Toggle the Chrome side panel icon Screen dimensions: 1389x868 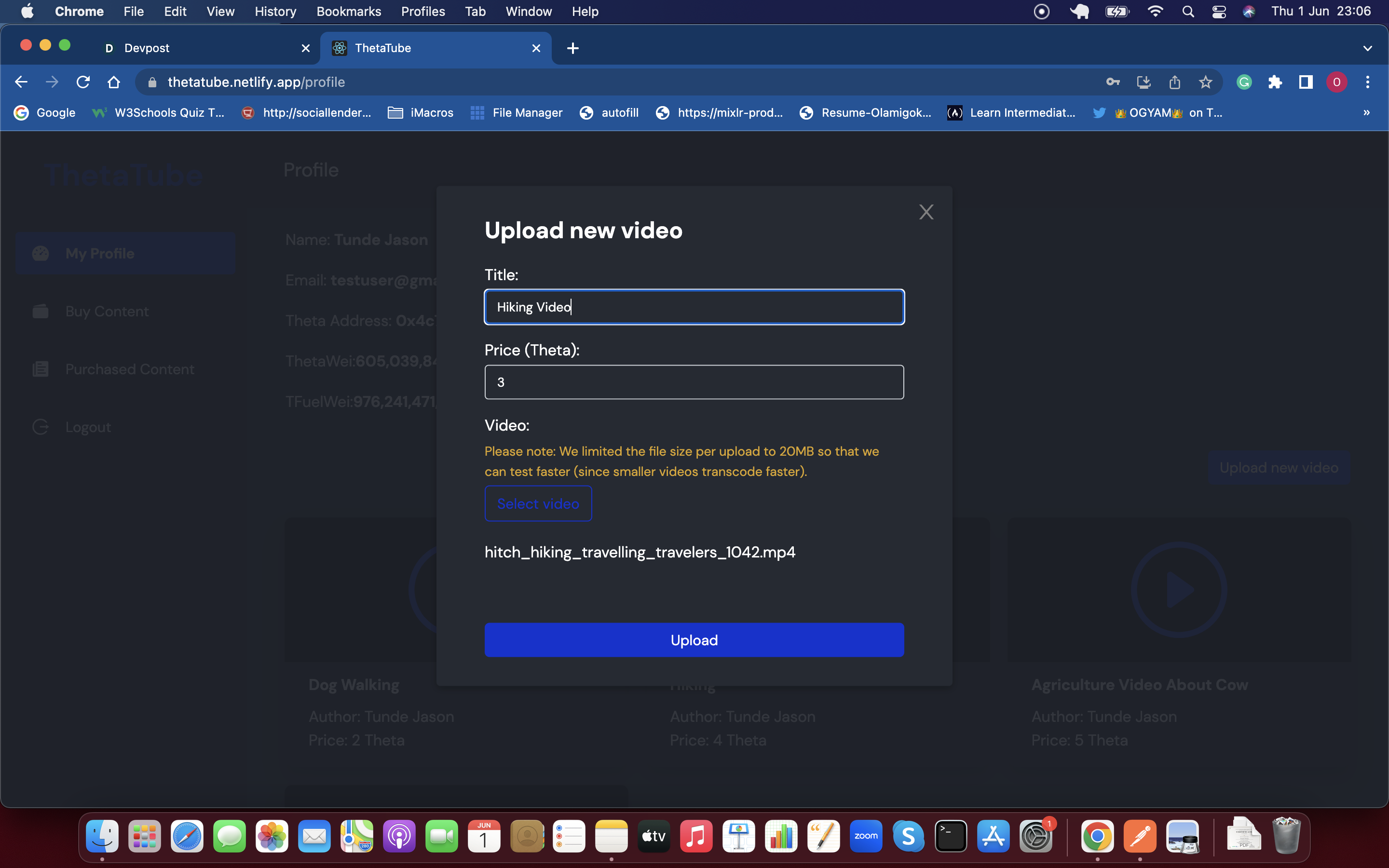click(1306, 82)
